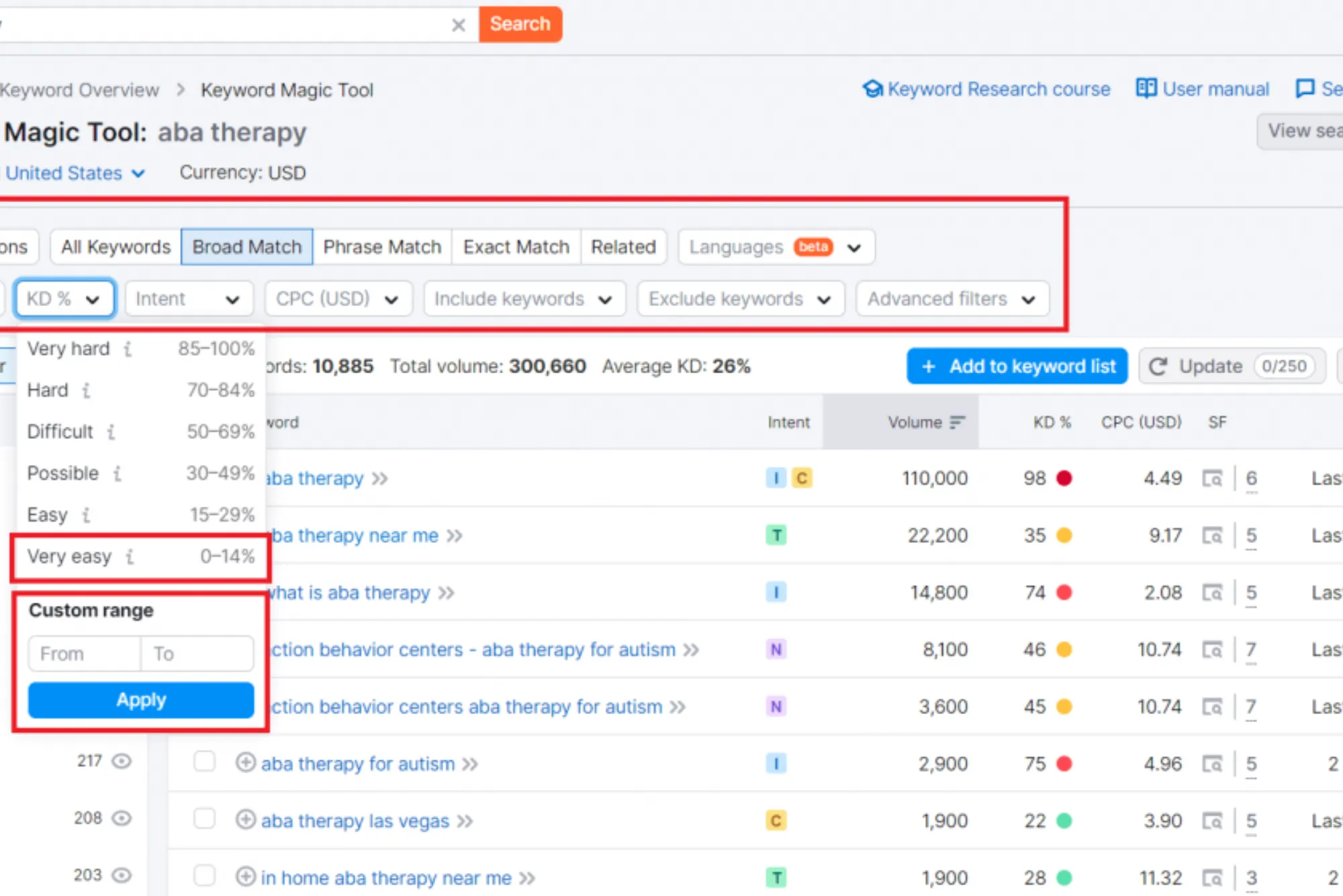The height and width of the screenshot is (896, 1343).
Task: Click the graduation cap course icon
Action: pos(872,89)
